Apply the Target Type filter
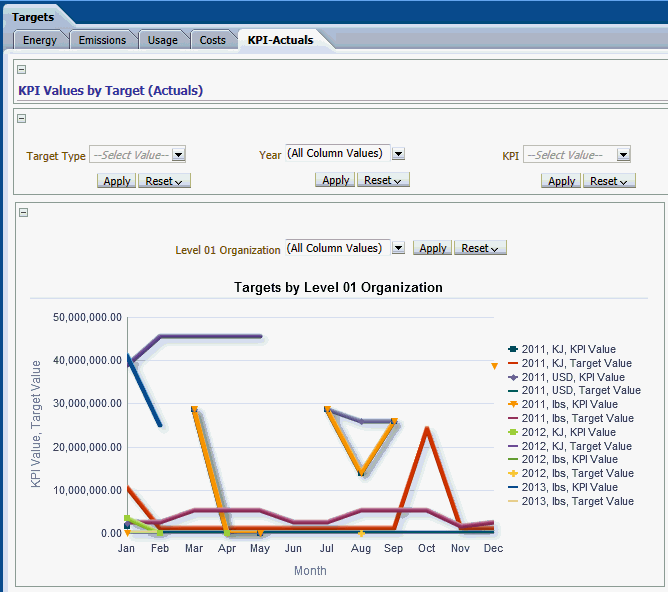Image resolution: width=668 pixels, height=592 pixels. point(117,181)
